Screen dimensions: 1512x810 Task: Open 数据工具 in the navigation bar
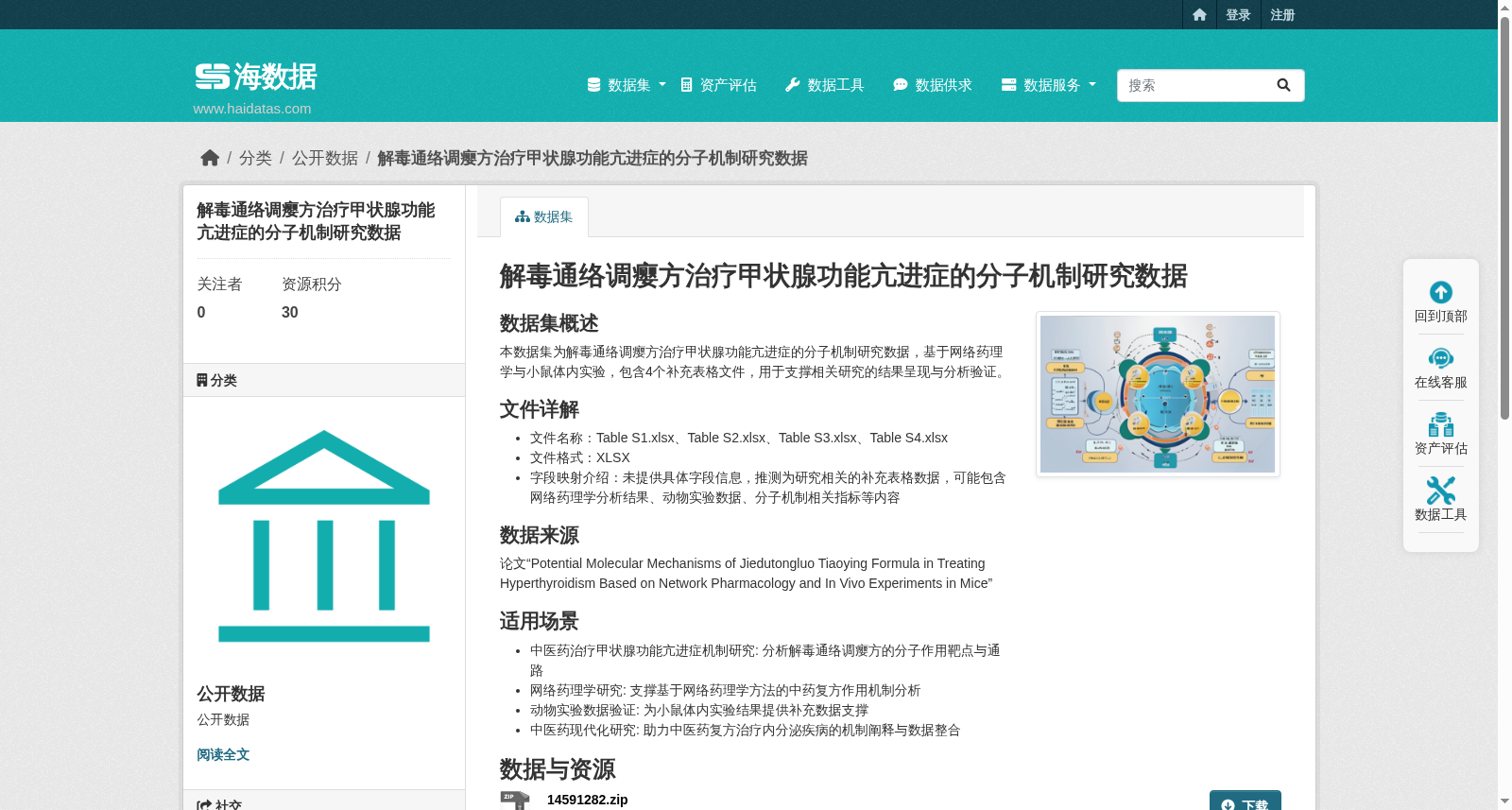point(825,85)
